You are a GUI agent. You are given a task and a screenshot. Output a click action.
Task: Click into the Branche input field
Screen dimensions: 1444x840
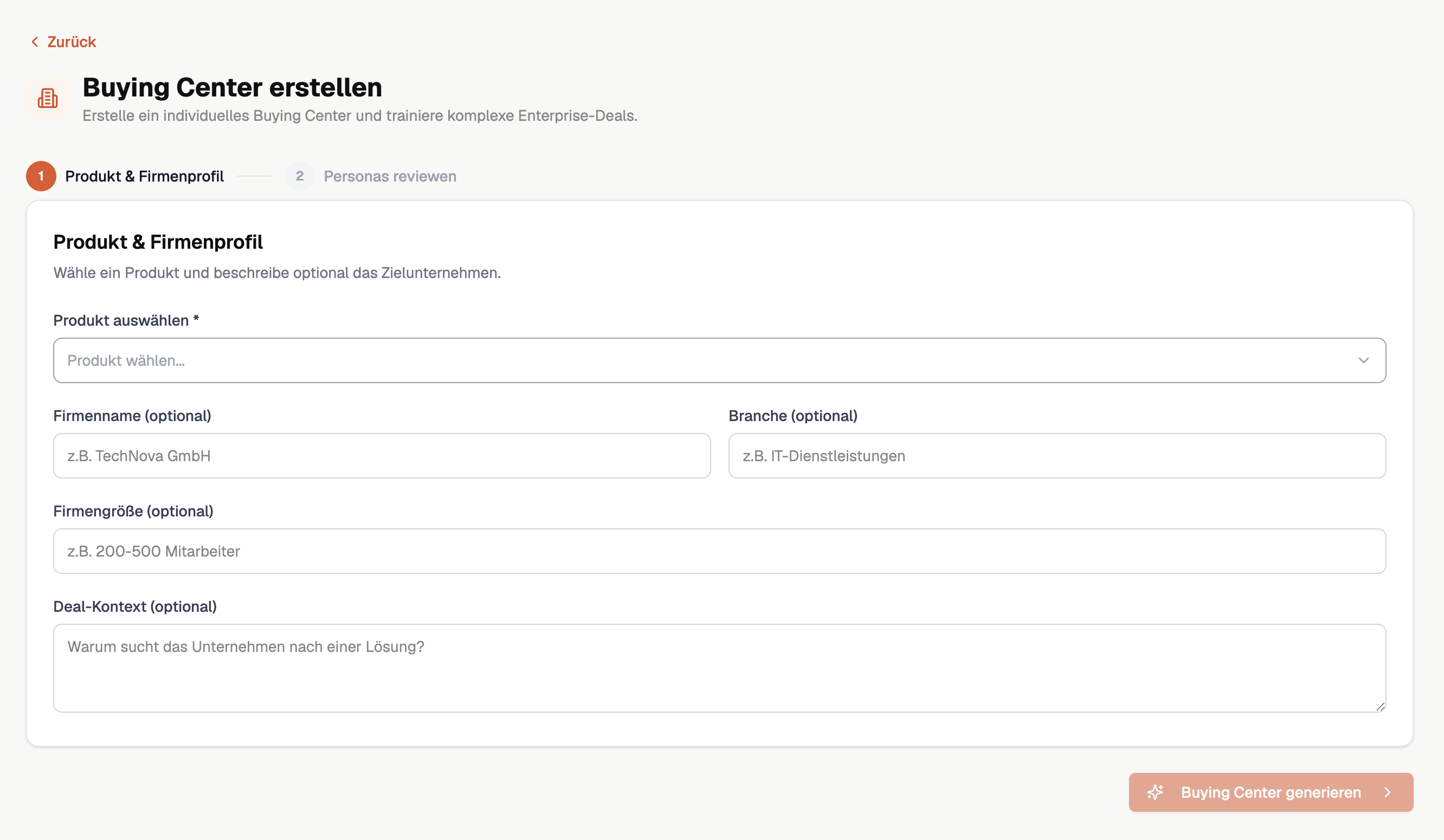[1056, 456]
